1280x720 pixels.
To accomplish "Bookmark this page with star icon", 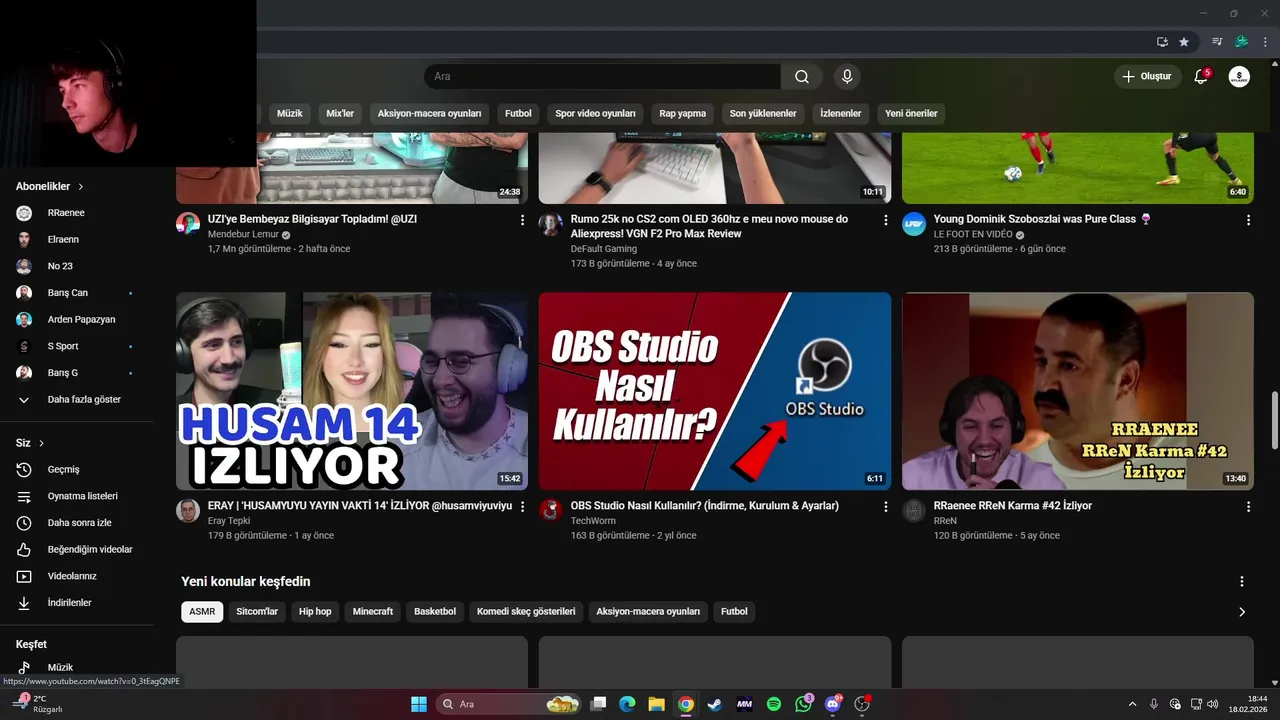I will [x=1184, y=42].
